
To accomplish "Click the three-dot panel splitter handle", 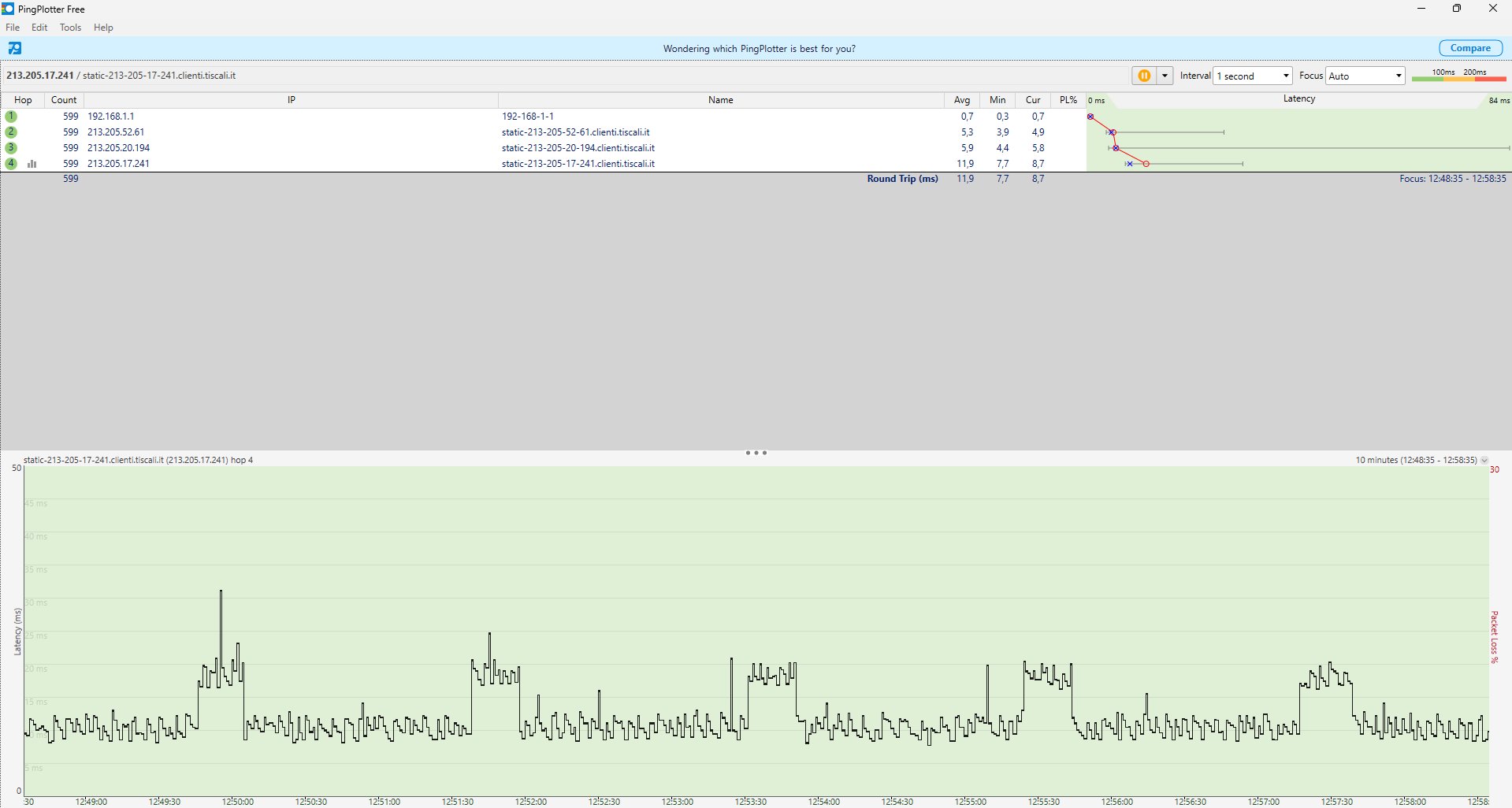I will tap(756, 453).
